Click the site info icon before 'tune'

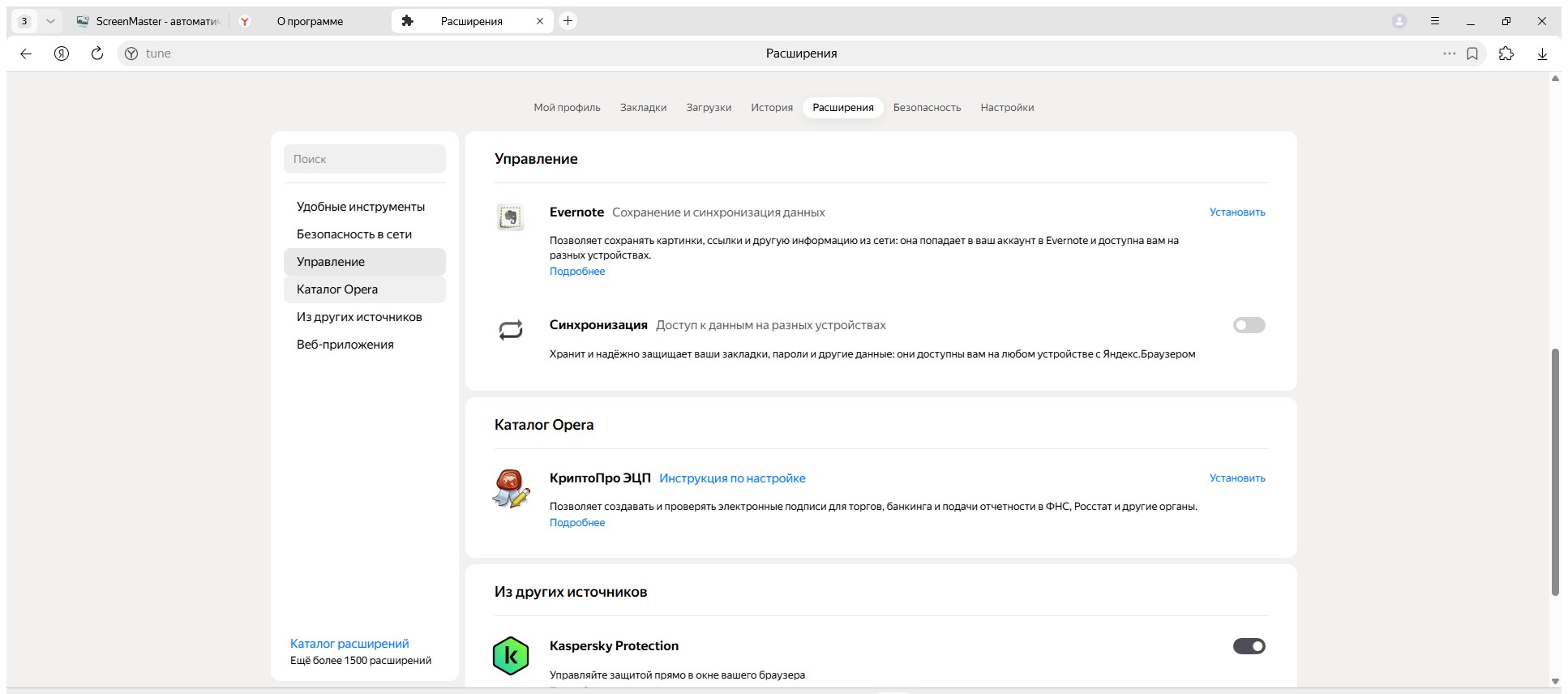pyautogui.click(x=131, y=54)
